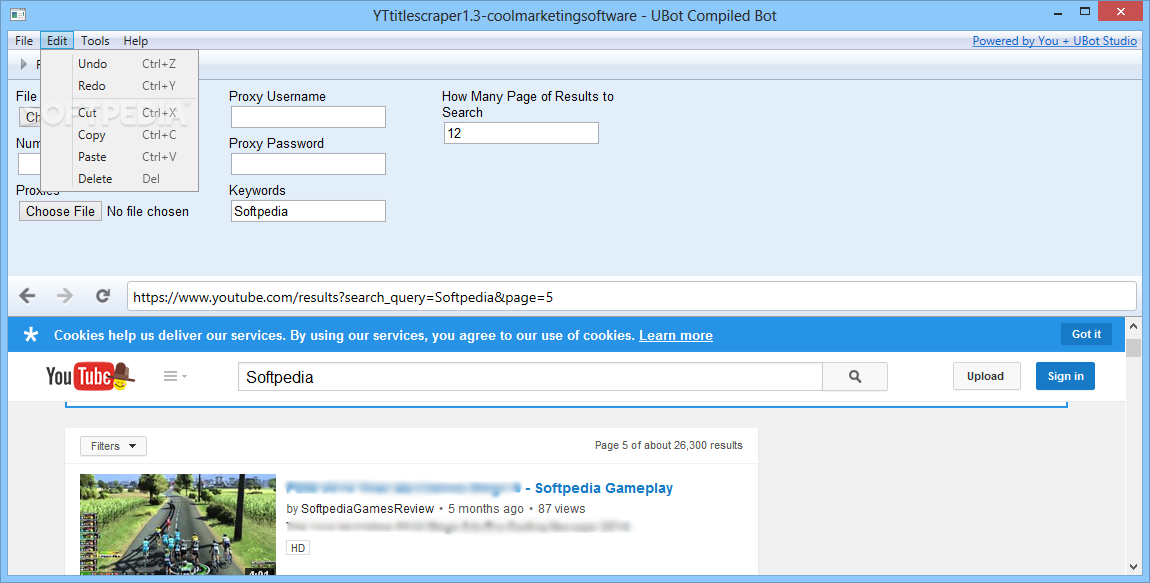1150x583 pixels.
Task: Open YouTube guide menu icon
Action: (175, 376)
